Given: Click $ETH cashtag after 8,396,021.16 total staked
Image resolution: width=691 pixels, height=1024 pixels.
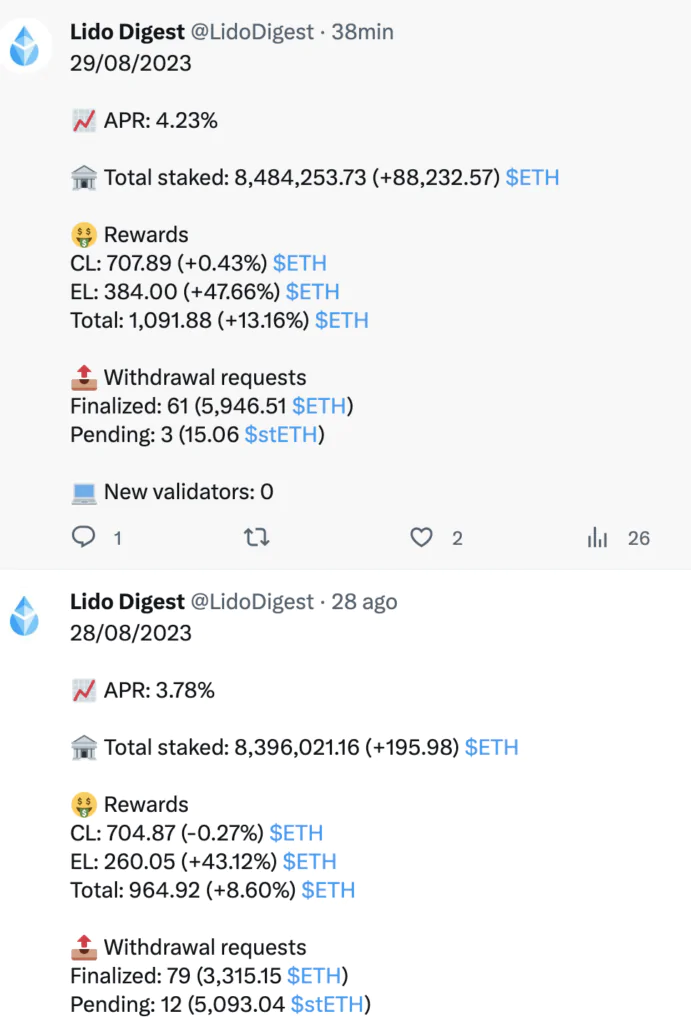Looking at the screenshot, I should point(492,747).
